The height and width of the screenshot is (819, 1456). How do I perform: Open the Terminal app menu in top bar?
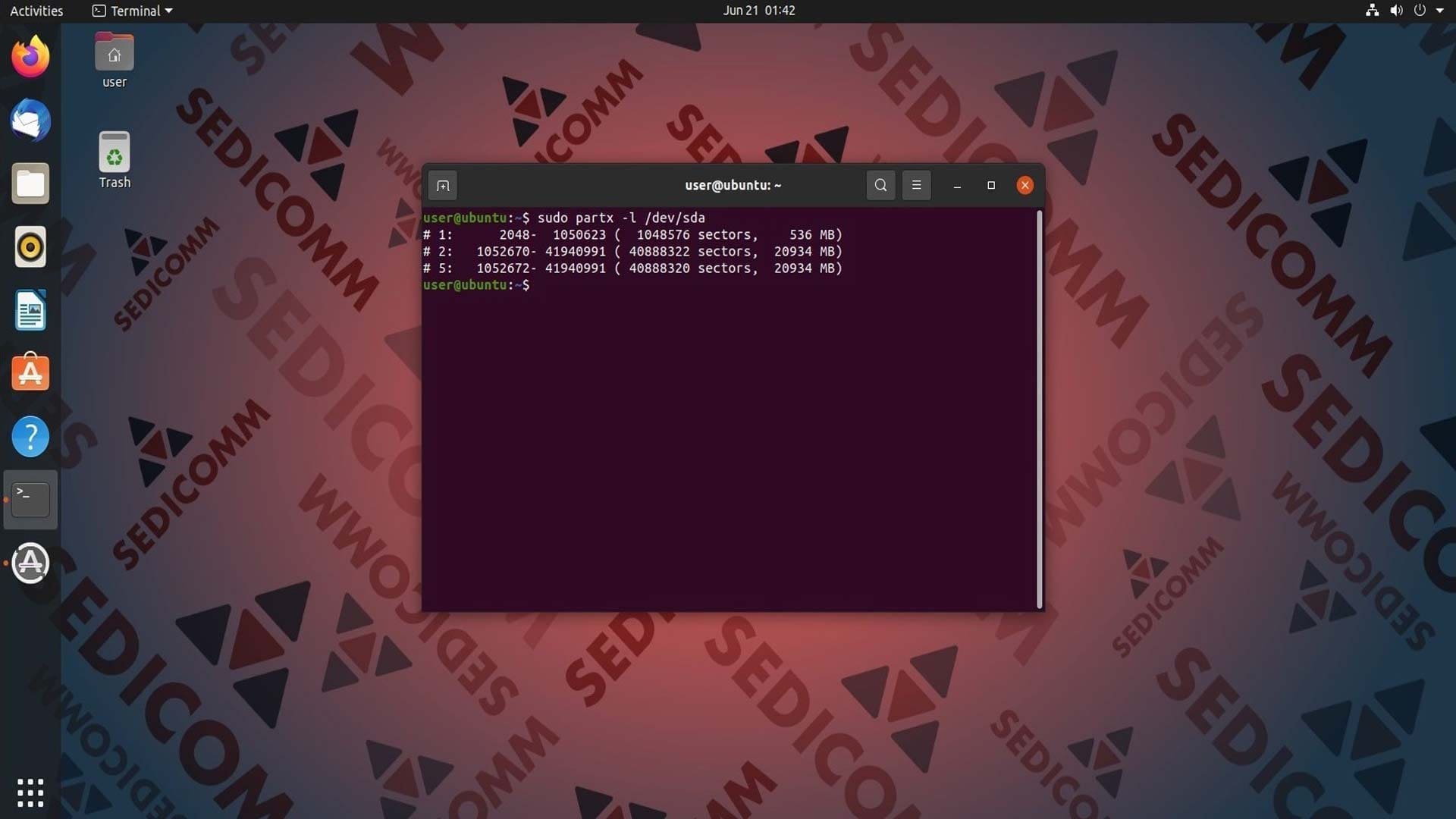[x=133, y=11]
